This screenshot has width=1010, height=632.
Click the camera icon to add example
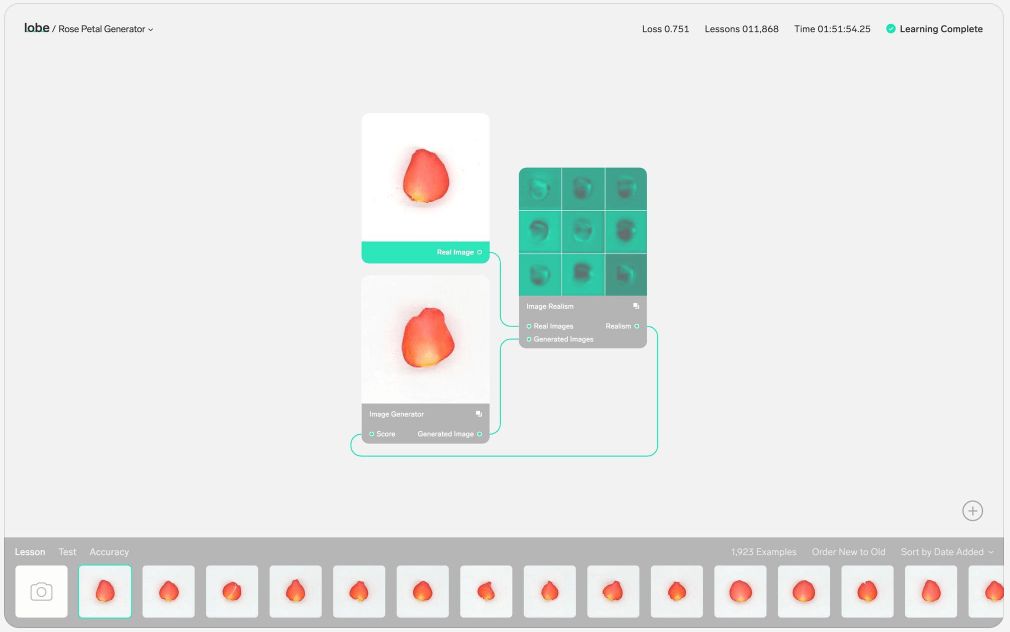(x=41, y=591)
